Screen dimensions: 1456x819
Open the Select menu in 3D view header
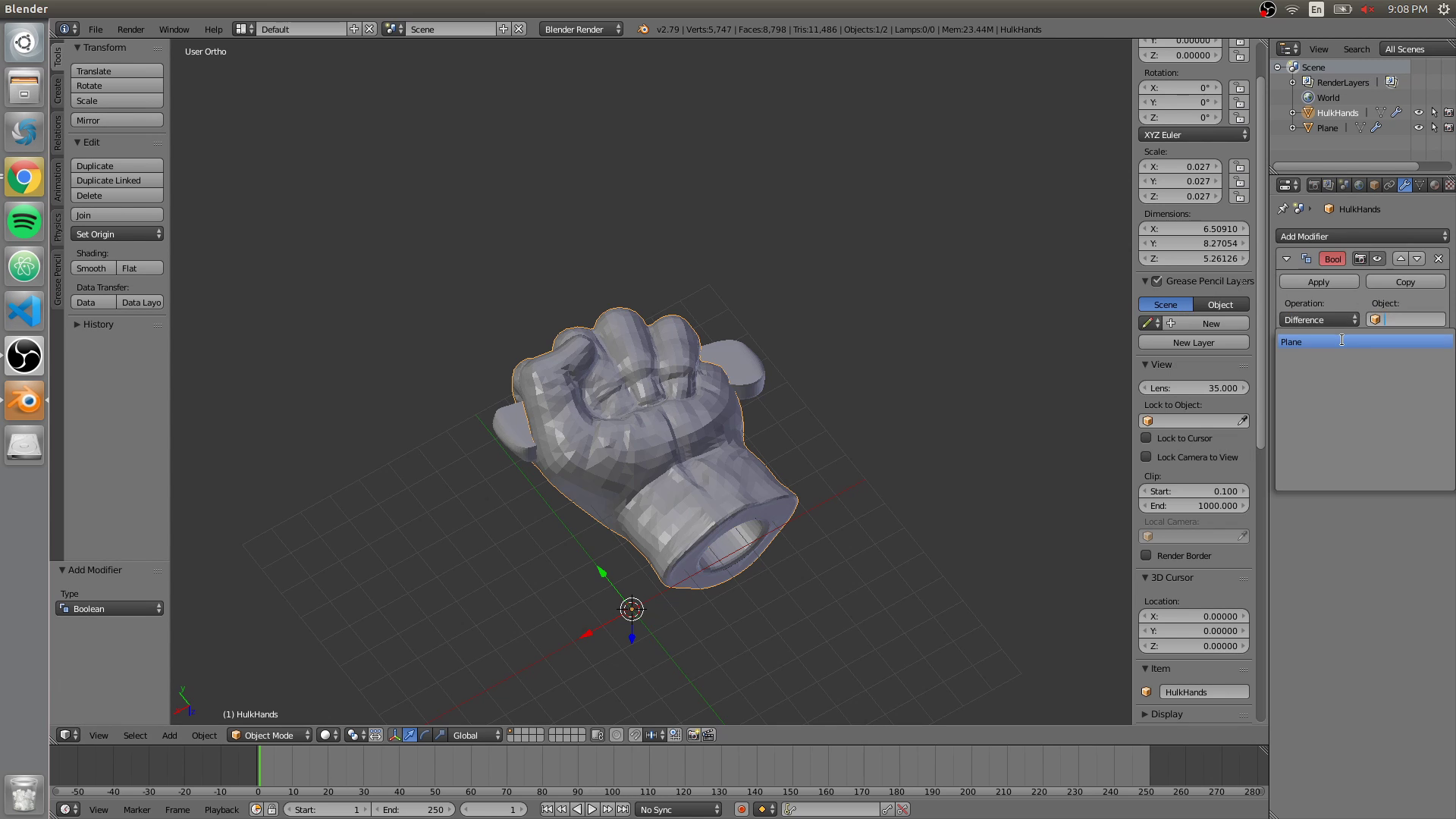pyautogui.click(x=135, y=735)
